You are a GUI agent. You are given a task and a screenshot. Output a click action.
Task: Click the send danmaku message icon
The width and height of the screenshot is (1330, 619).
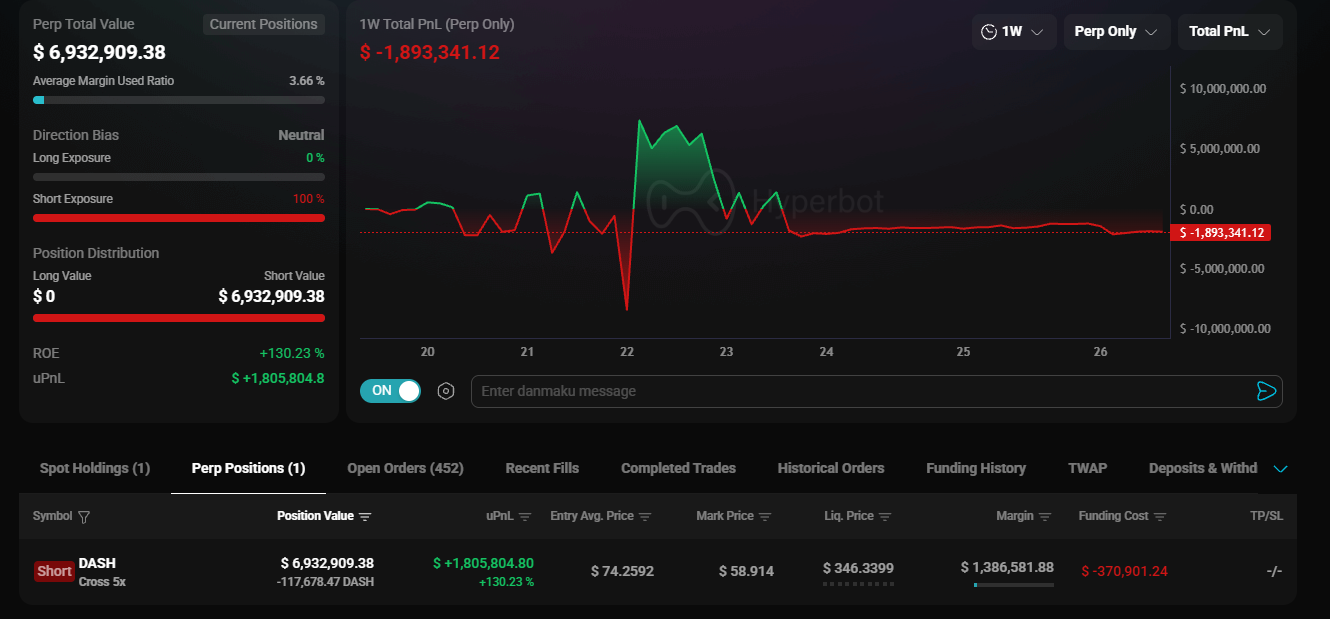click(1266, 391)
